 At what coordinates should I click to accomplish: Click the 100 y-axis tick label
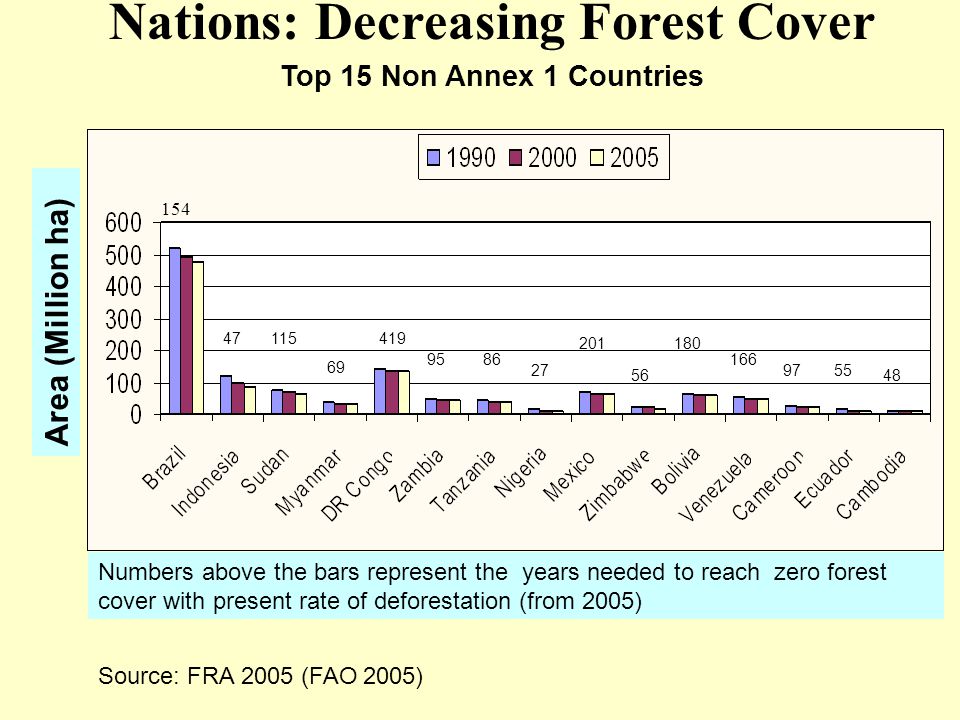pyautogui.click(x=123, y=384)
